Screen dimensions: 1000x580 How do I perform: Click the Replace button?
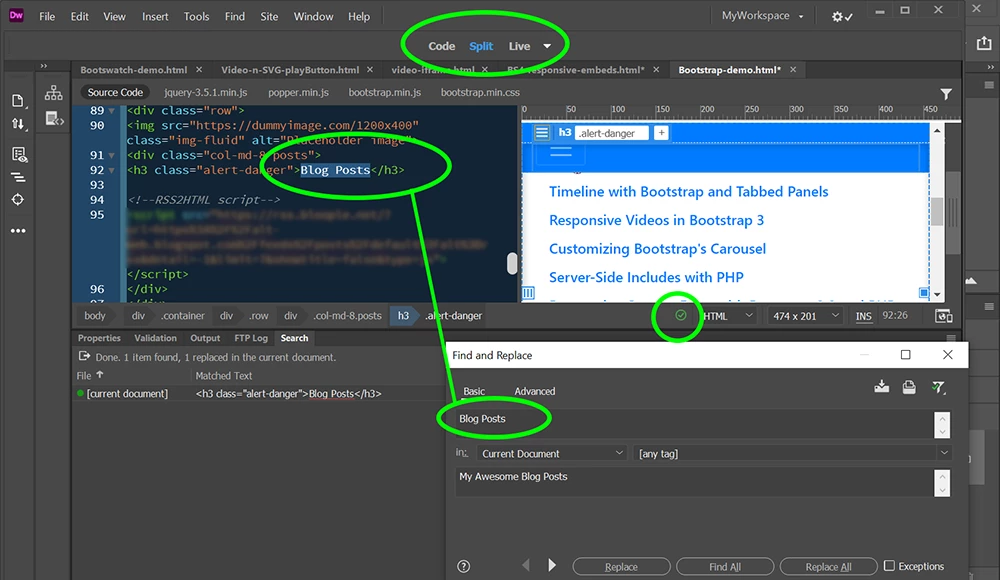[x=621, y=566]
